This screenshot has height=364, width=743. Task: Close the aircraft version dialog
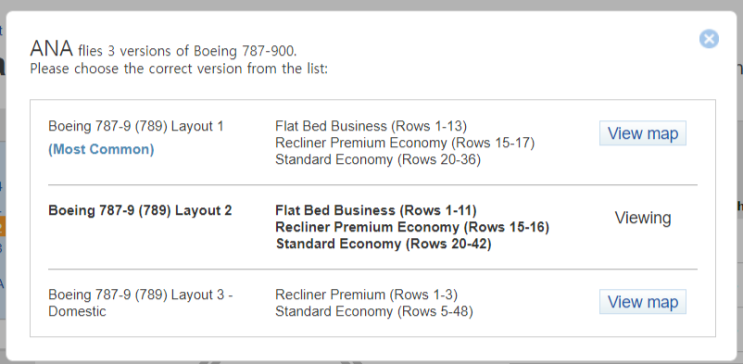click(x=709, y=39)
